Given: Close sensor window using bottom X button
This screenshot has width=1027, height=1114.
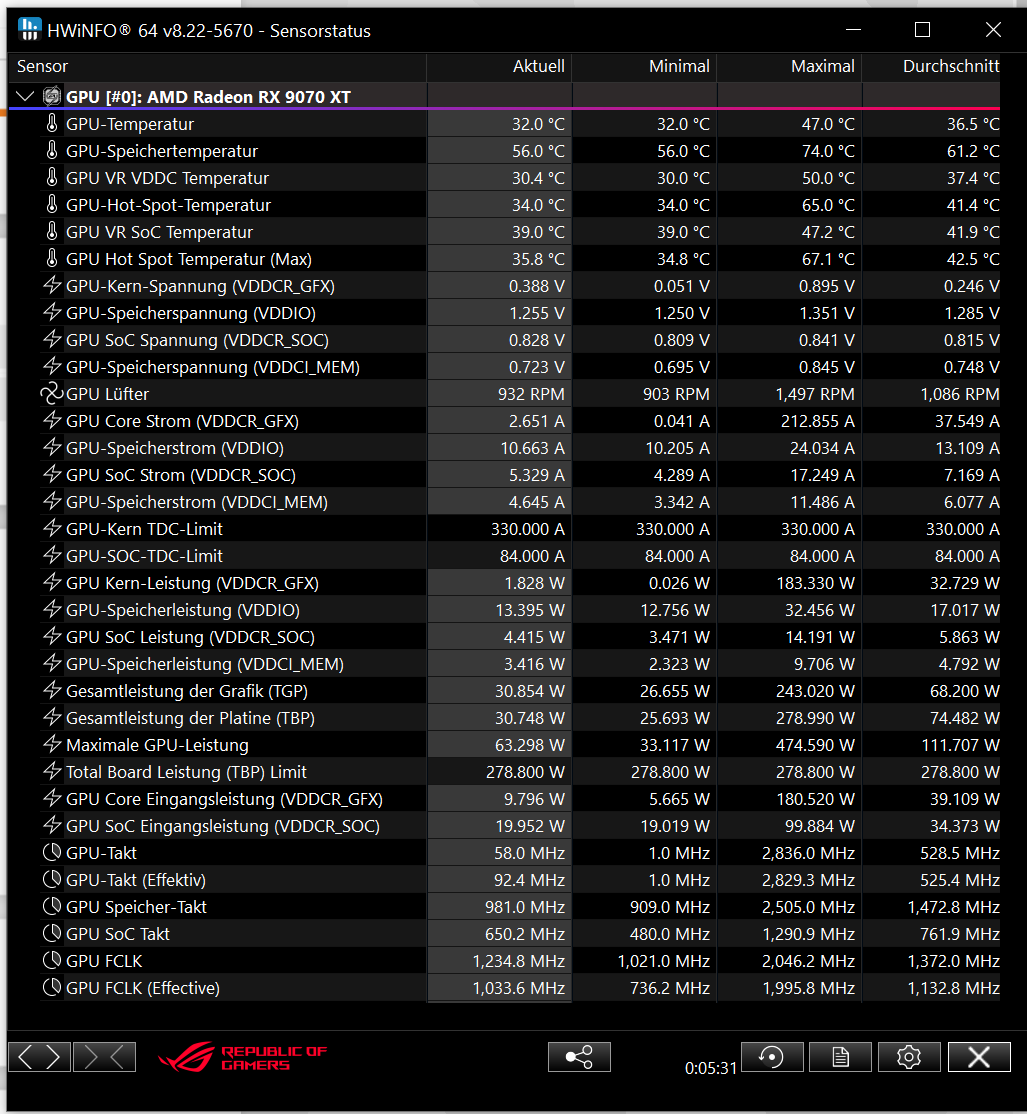Looking at the screenshot, I should (x=979, y=1057).
